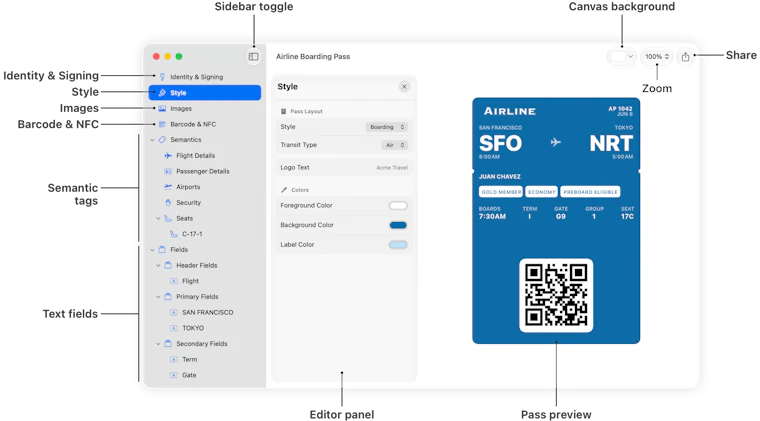Select the Identity & Signing sidebar item
Screen dimensions: 760x421
(205, 77)
